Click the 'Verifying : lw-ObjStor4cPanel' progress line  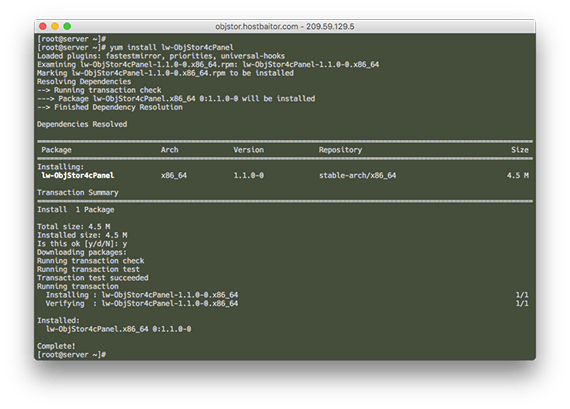pos(142,304)
